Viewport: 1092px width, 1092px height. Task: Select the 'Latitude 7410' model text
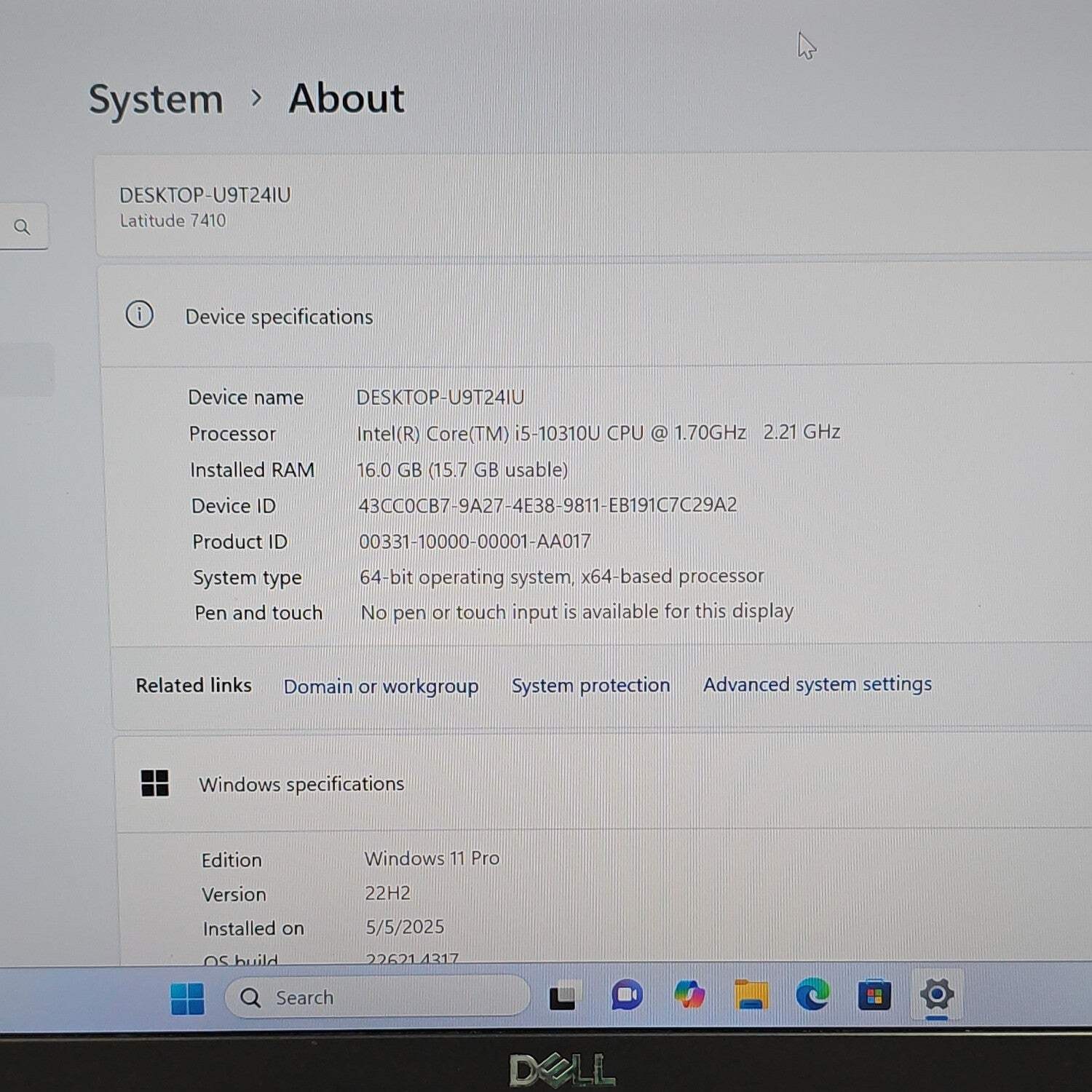[173, 221]
